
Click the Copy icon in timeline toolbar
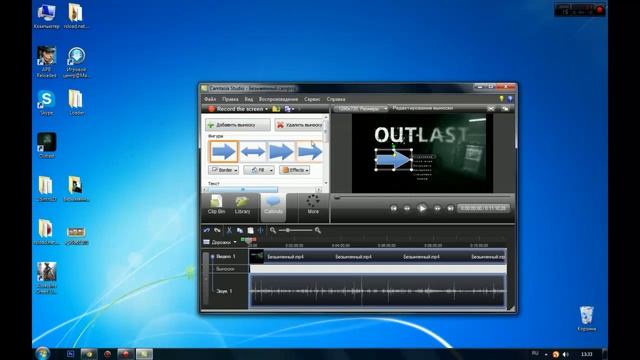(x=240, y=230)
